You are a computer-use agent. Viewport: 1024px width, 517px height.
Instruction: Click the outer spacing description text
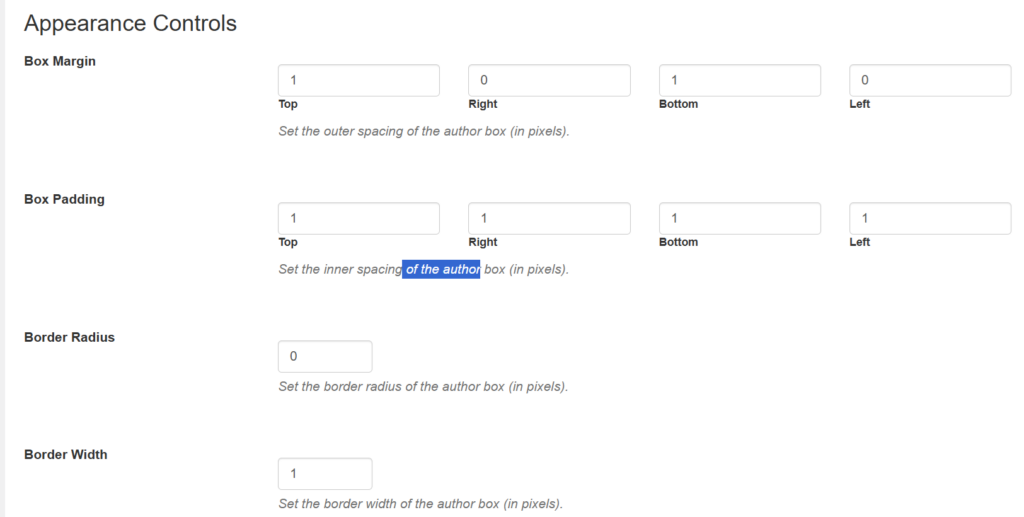[x=424, y=131]
